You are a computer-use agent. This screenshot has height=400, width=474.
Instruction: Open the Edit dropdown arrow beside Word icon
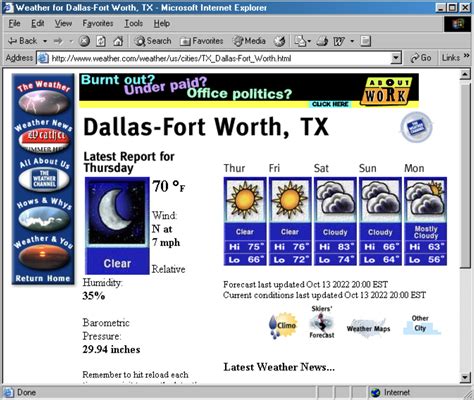point(352,41)
